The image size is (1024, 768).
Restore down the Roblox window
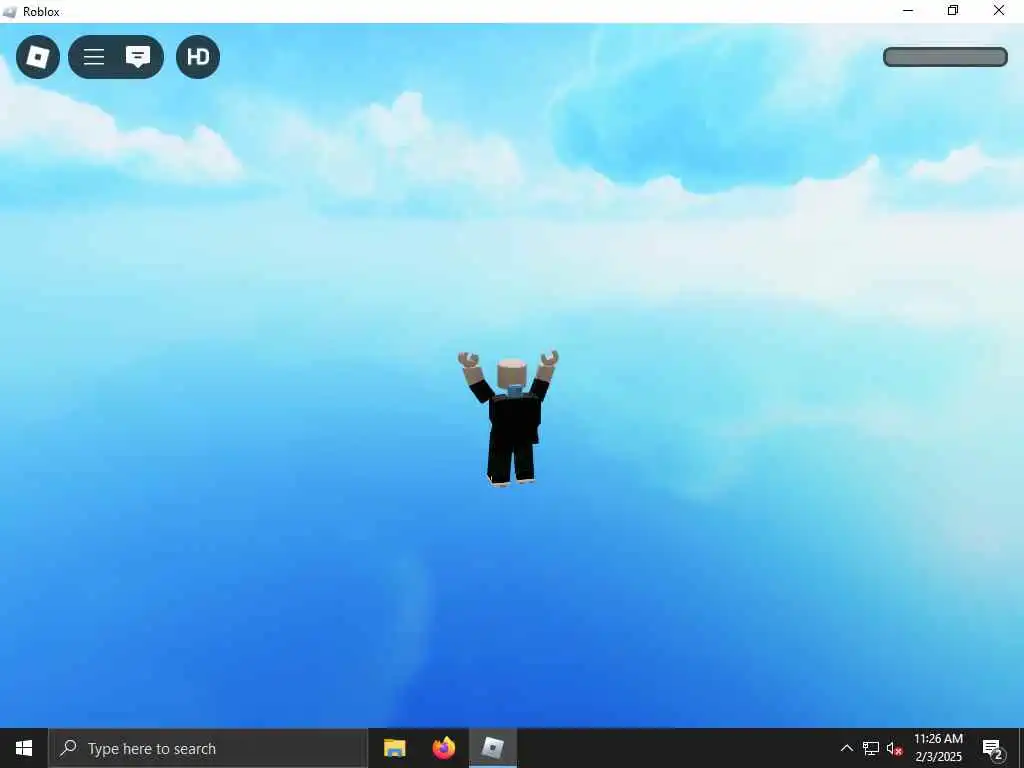[x=953, y=11]
